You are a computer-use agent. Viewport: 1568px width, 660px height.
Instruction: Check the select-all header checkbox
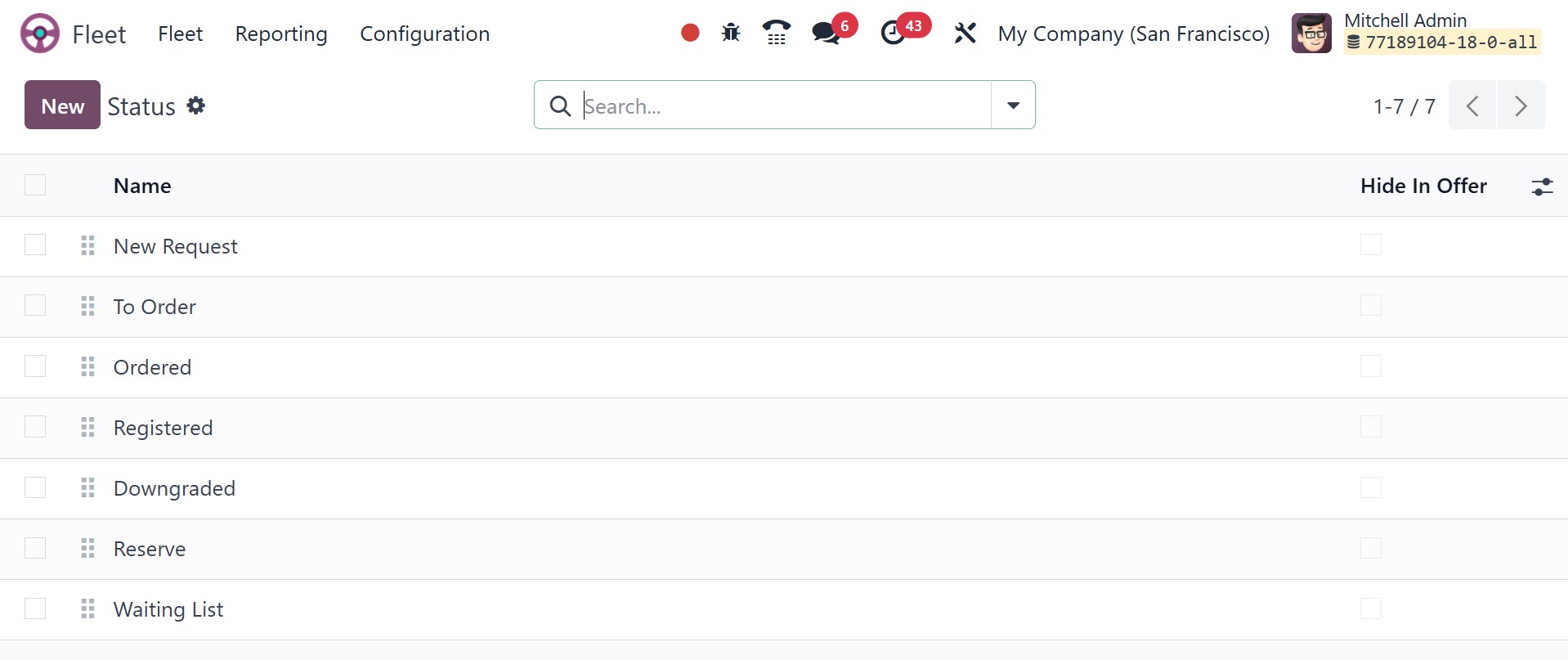pos(35,185)
